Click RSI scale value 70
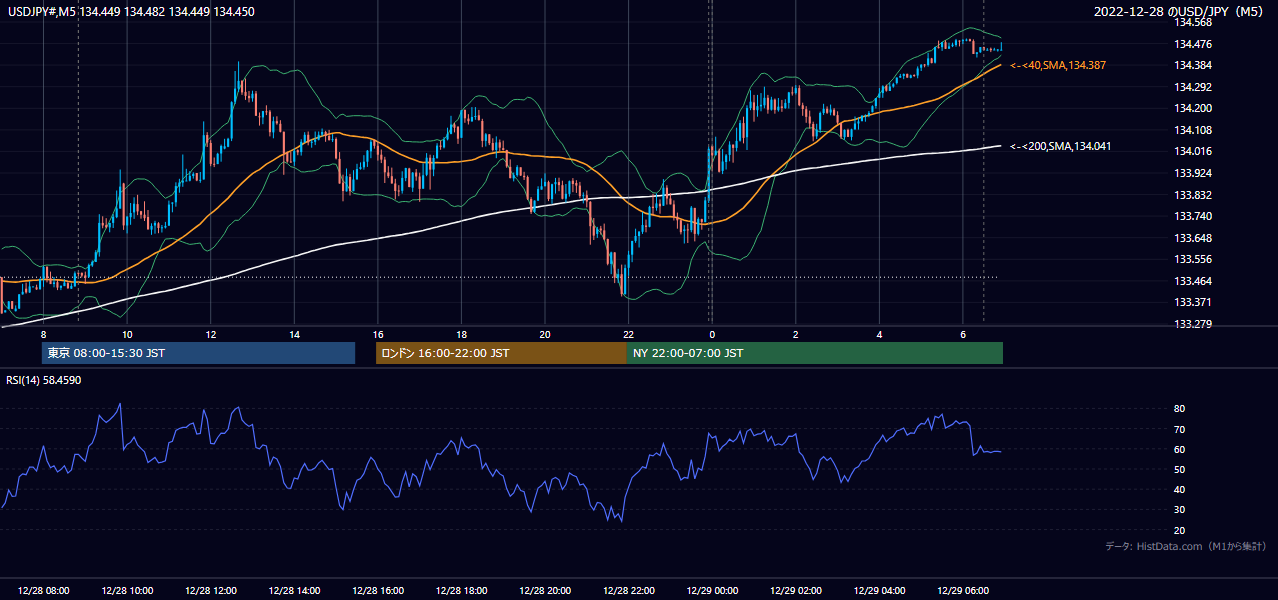Viewport: 1278px width, 600px height. (1180, 429)
